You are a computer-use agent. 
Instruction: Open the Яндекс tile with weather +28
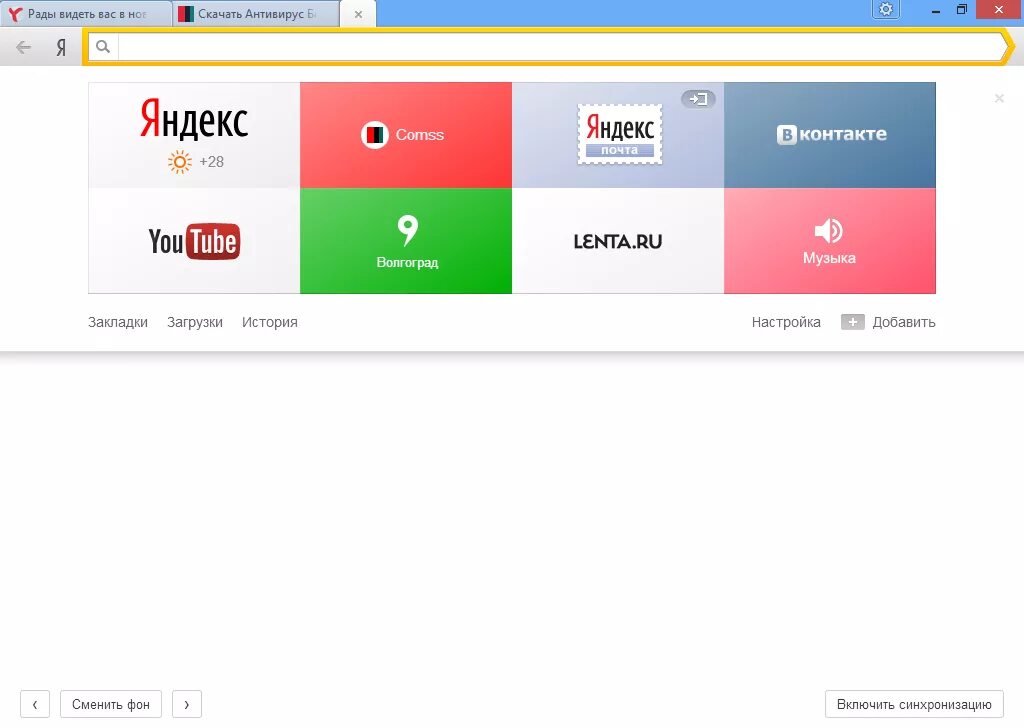coord(194,135)
